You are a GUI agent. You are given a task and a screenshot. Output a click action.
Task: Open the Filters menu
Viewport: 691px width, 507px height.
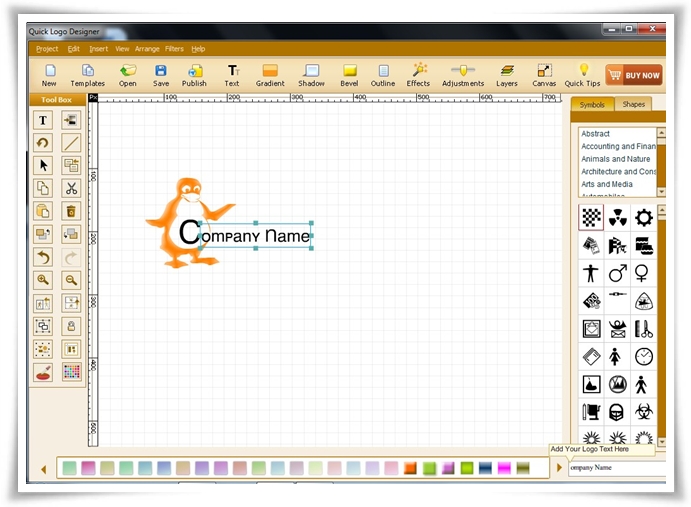tap(174, 49)
